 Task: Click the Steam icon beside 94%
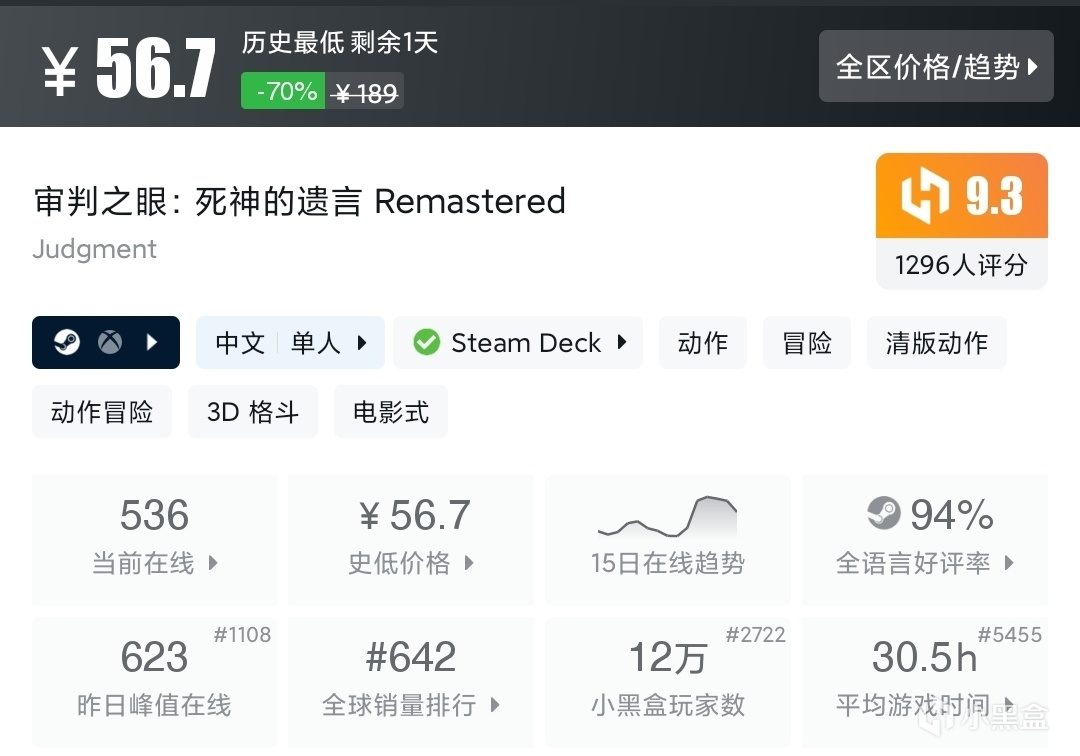coord(884,514)
